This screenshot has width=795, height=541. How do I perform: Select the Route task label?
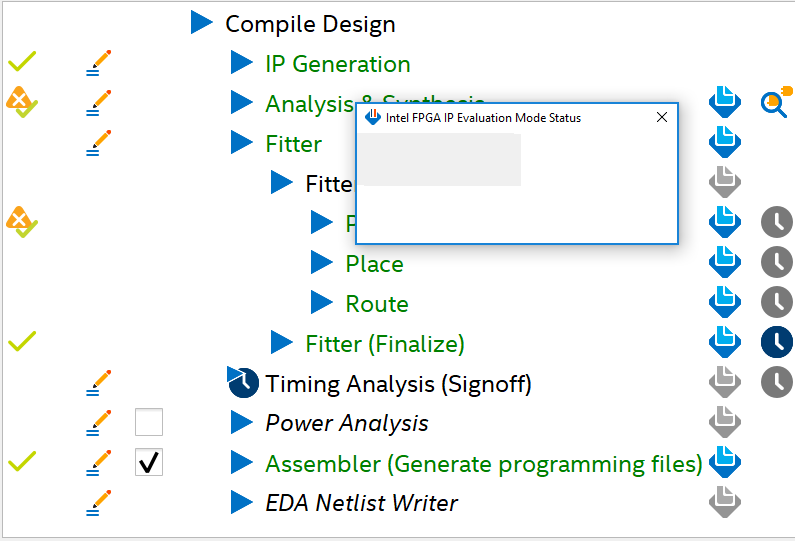377,304
